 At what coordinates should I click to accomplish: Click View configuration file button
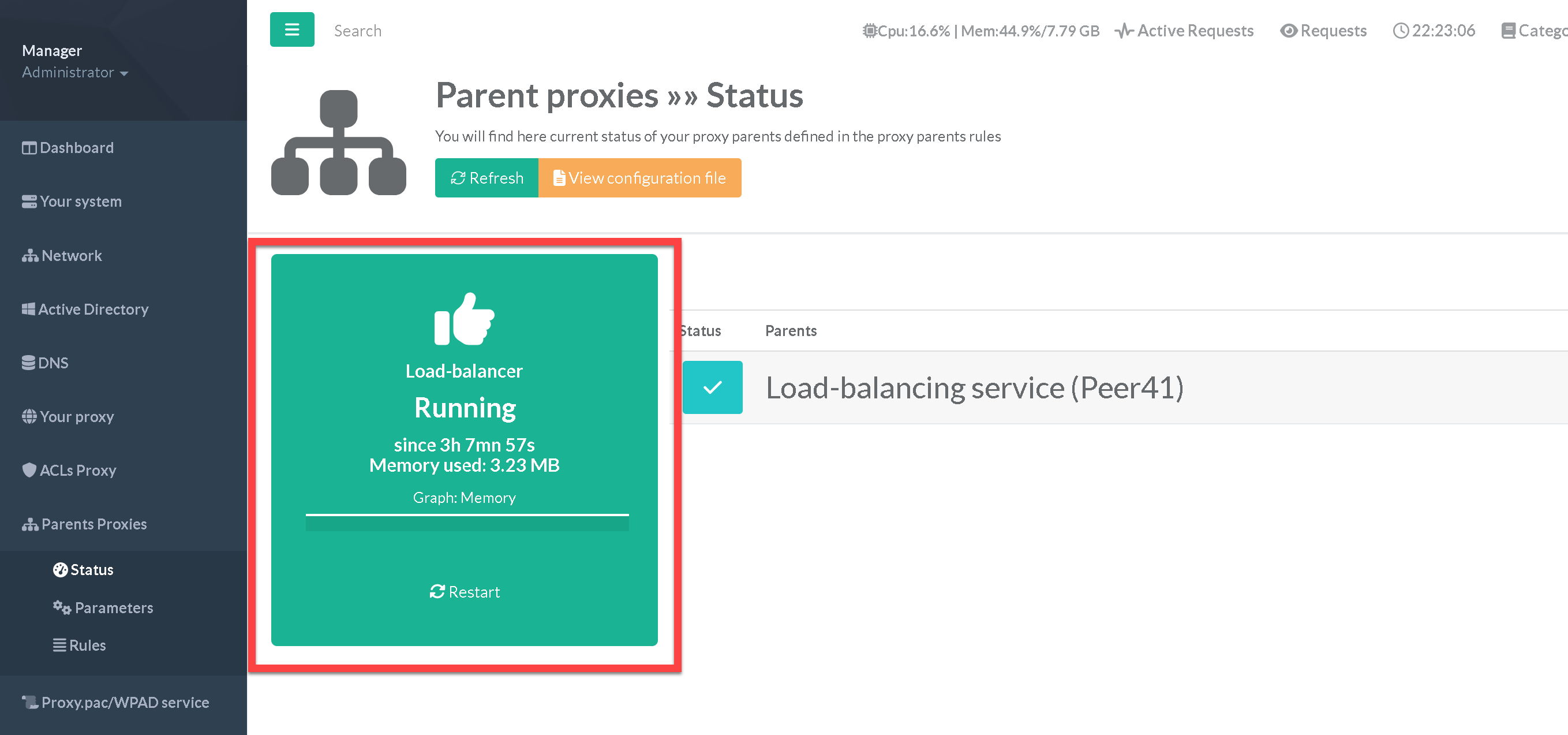click(640, 178)
